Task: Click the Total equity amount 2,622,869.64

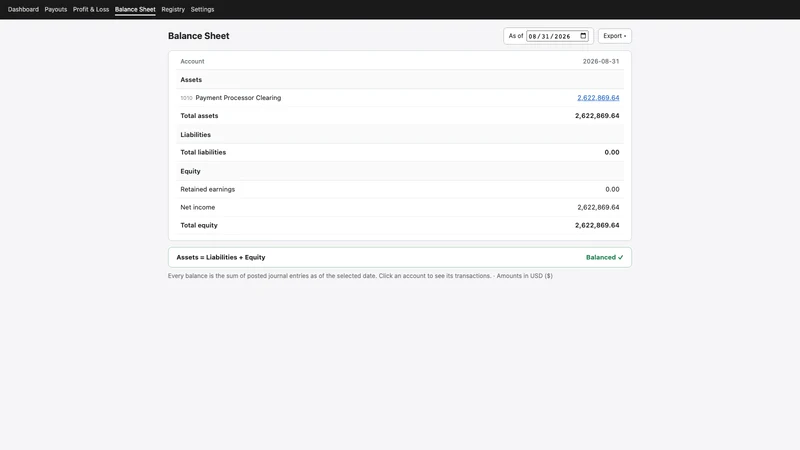Action: 597,225
